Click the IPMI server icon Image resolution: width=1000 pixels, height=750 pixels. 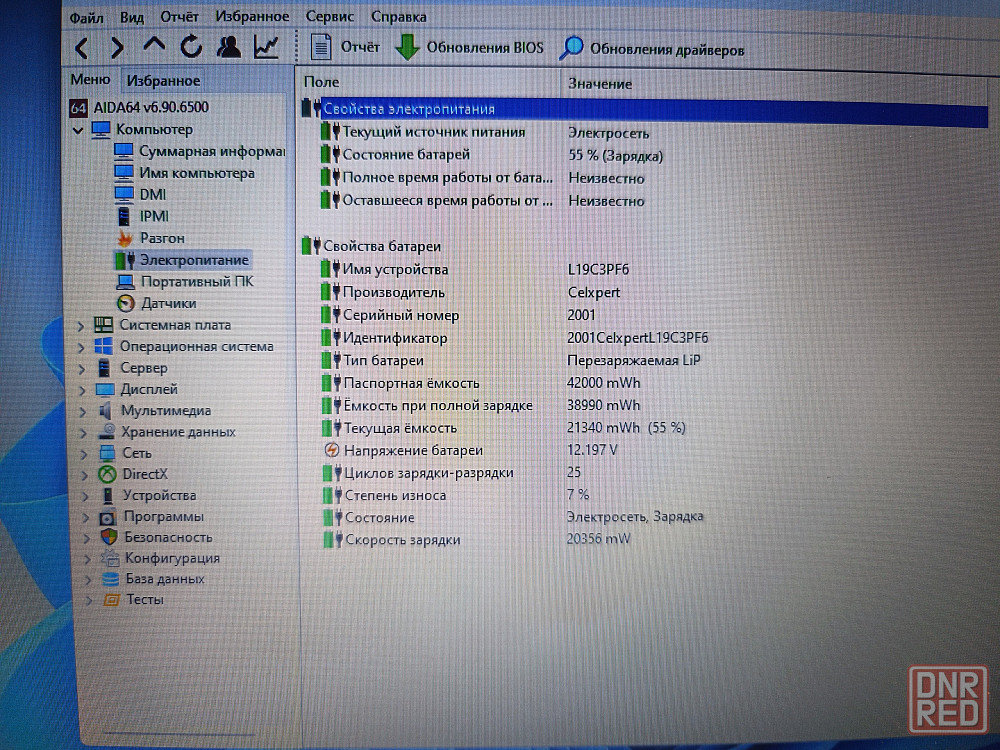point(124,216)
